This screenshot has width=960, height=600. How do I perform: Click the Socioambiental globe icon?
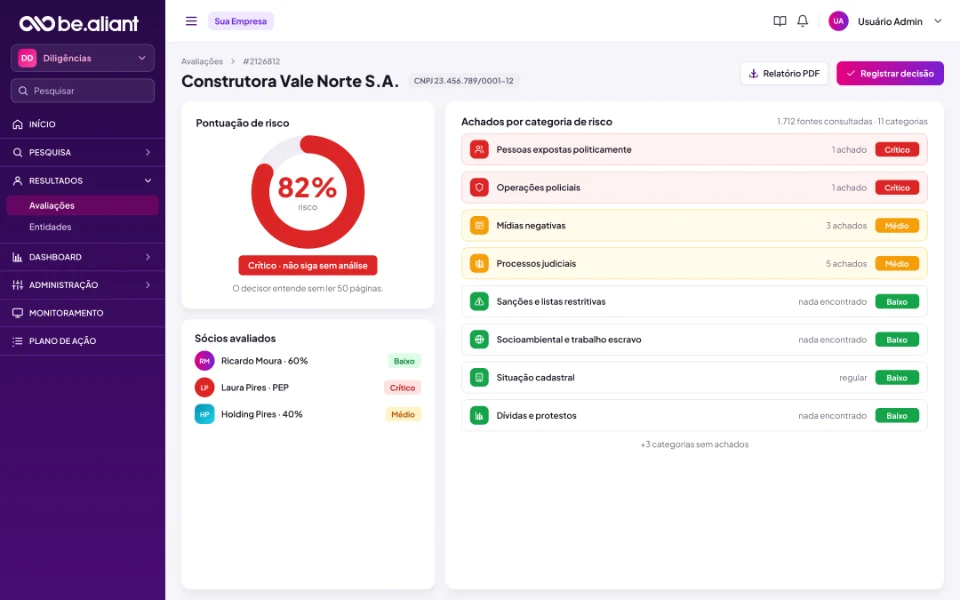(479, 339)
